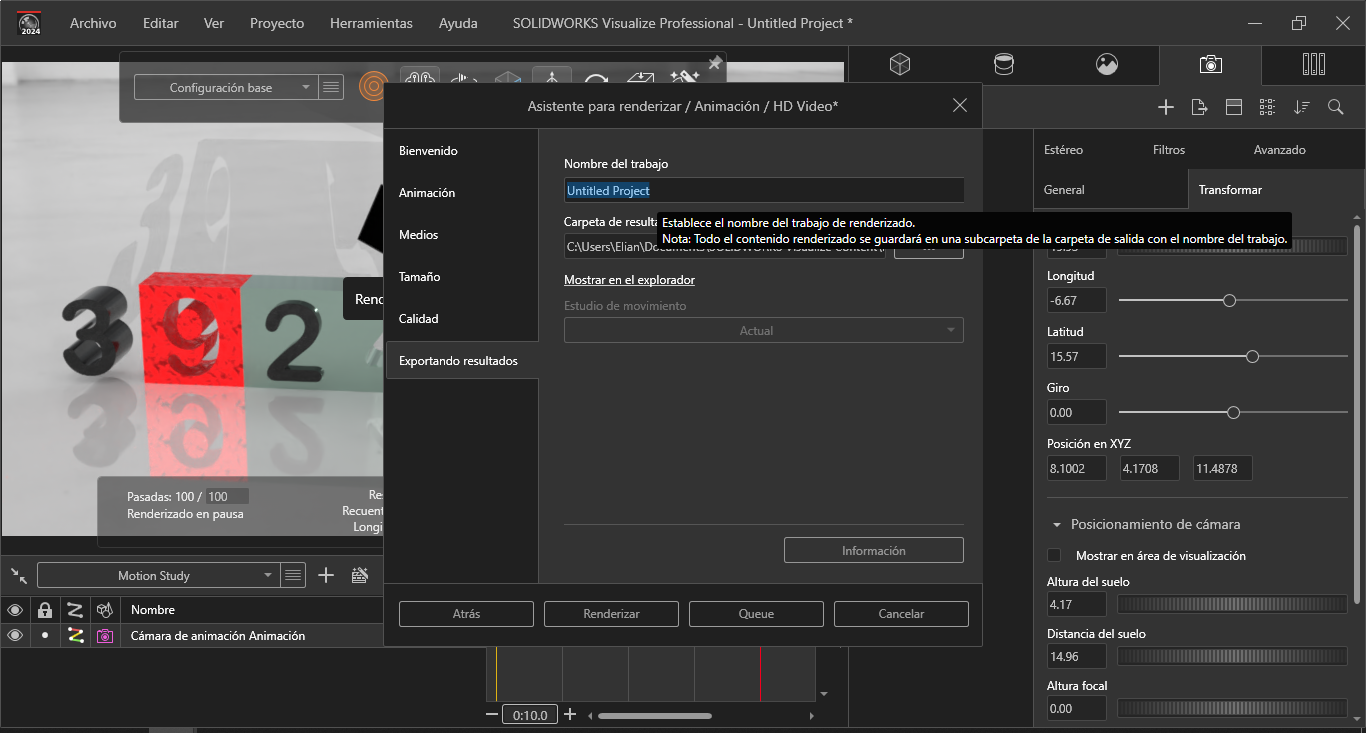Toggle the split panel layout icon
The width and height of the screenshot is (1366, 733).
(1234, 107)
